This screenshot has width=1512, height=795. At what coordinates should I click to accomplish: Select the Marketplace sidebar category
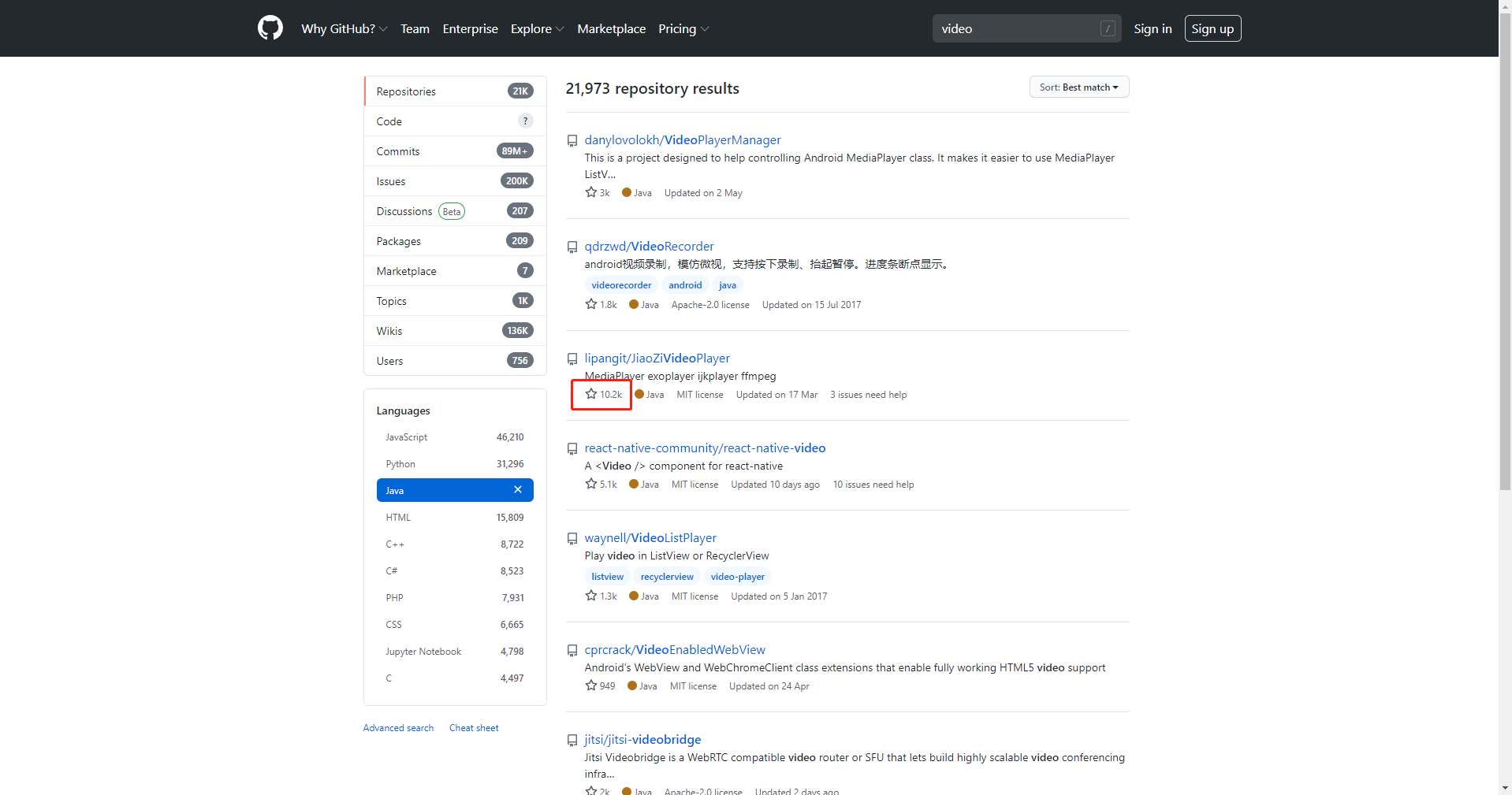click(455, 271)
